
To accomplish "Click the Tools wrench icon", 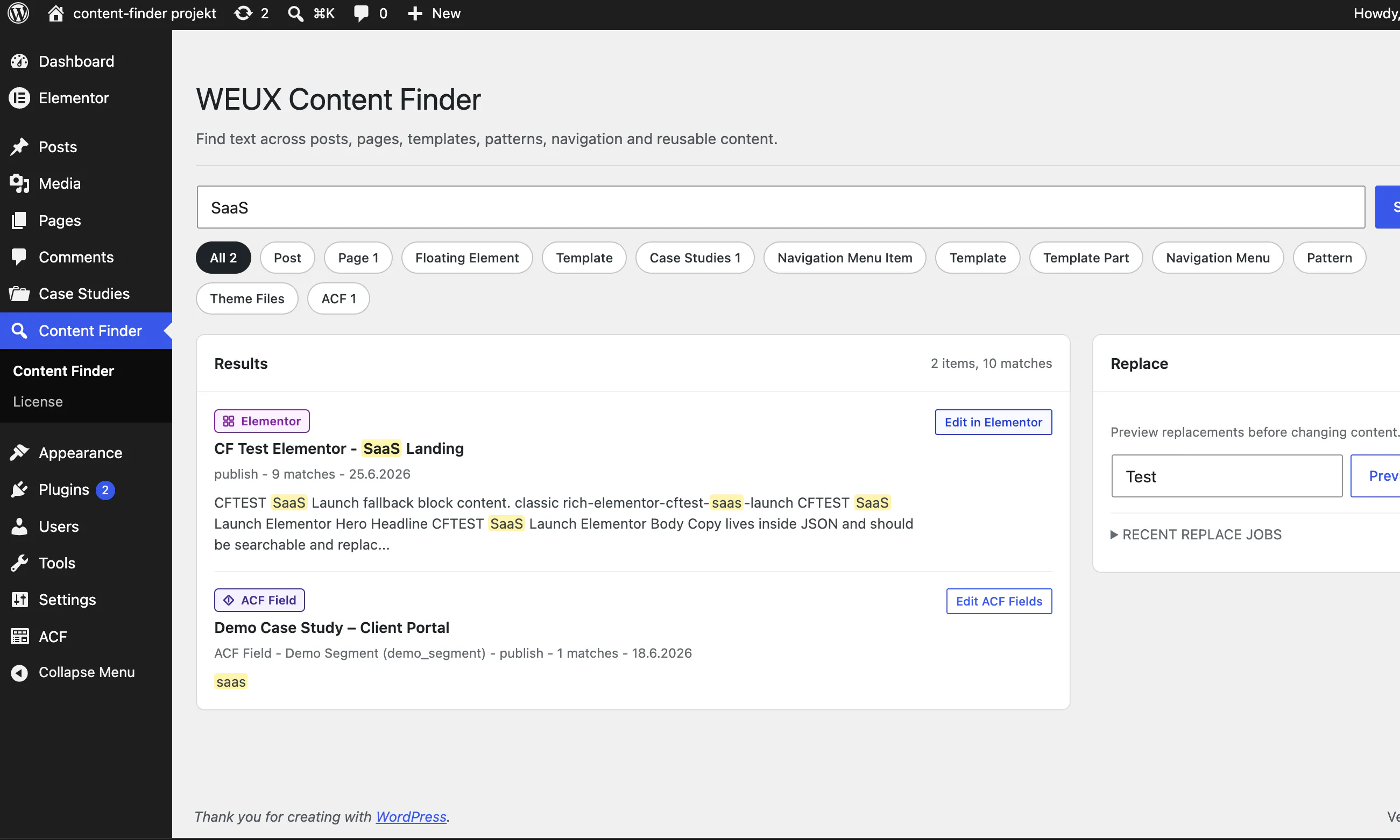I will click(19, 563).
